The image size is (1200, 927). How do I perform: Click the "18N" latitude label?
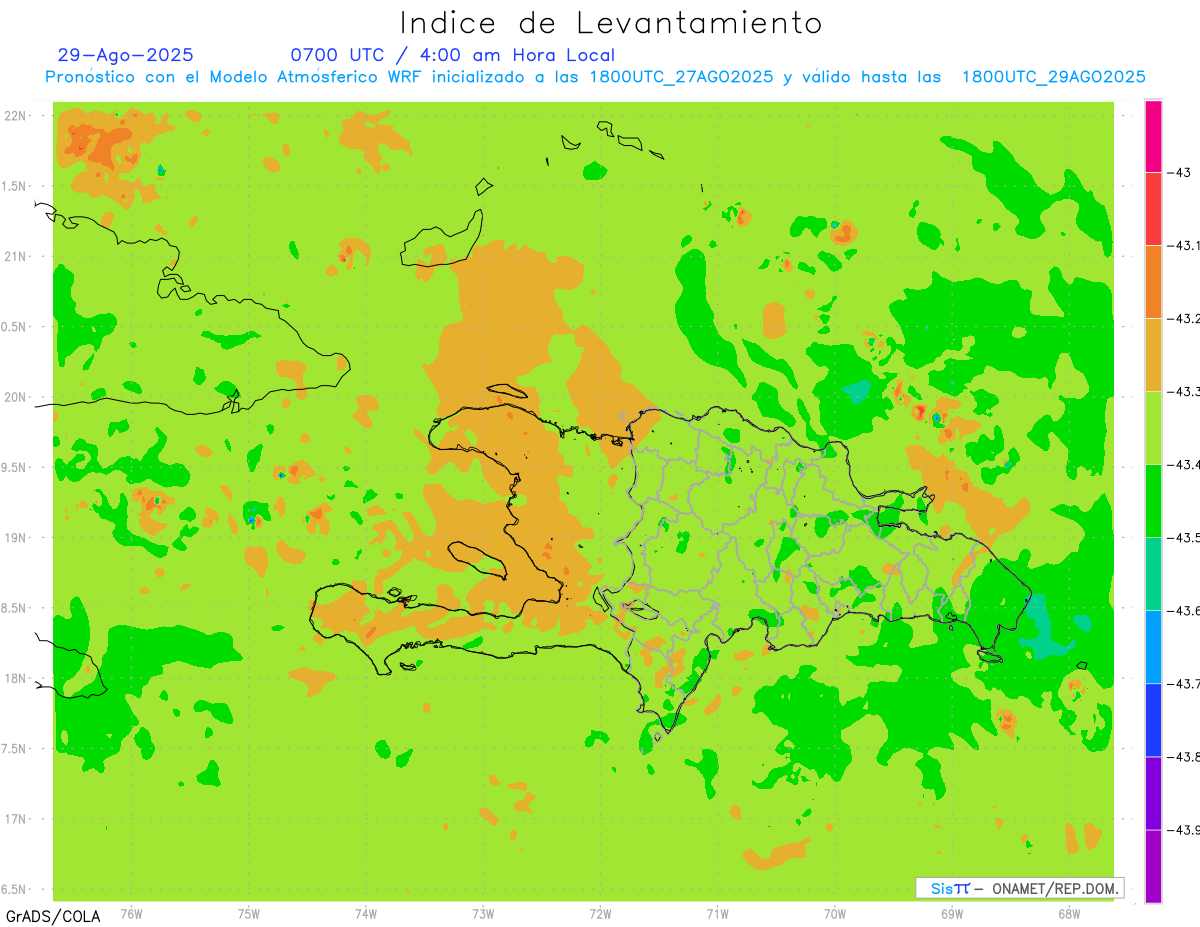coord(16,678)
